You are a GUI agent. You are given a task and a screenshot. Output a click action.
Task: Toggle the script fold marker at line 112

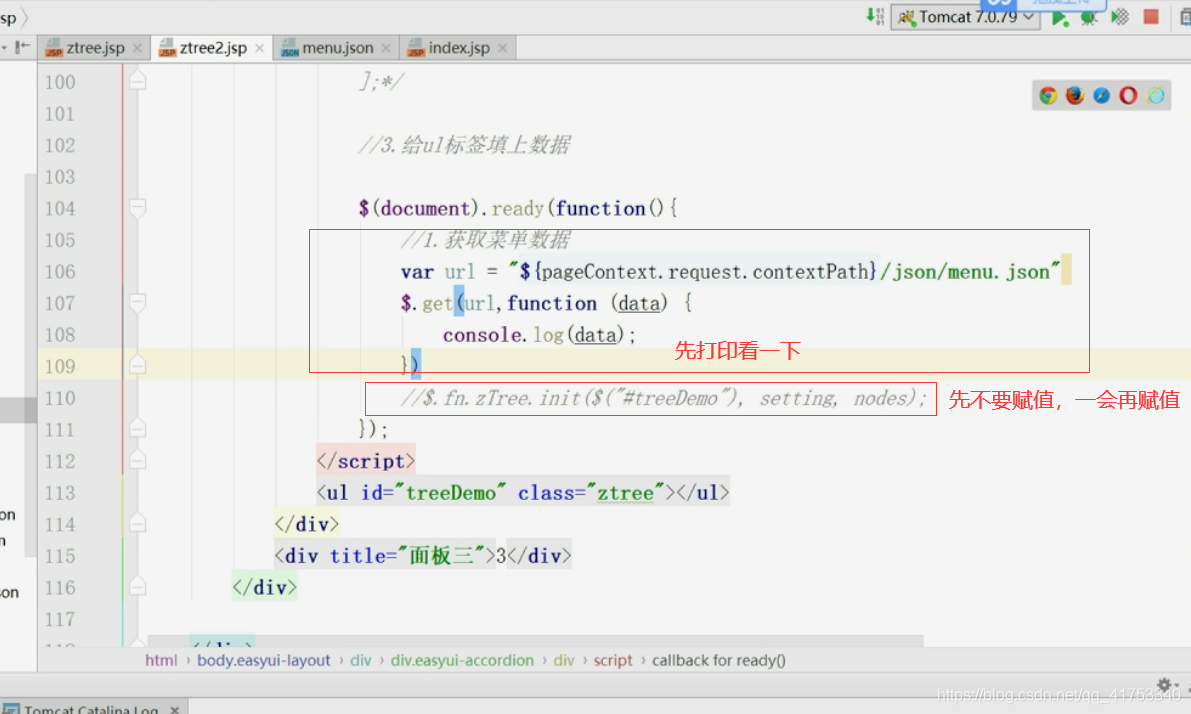click(x=137, y=460)
